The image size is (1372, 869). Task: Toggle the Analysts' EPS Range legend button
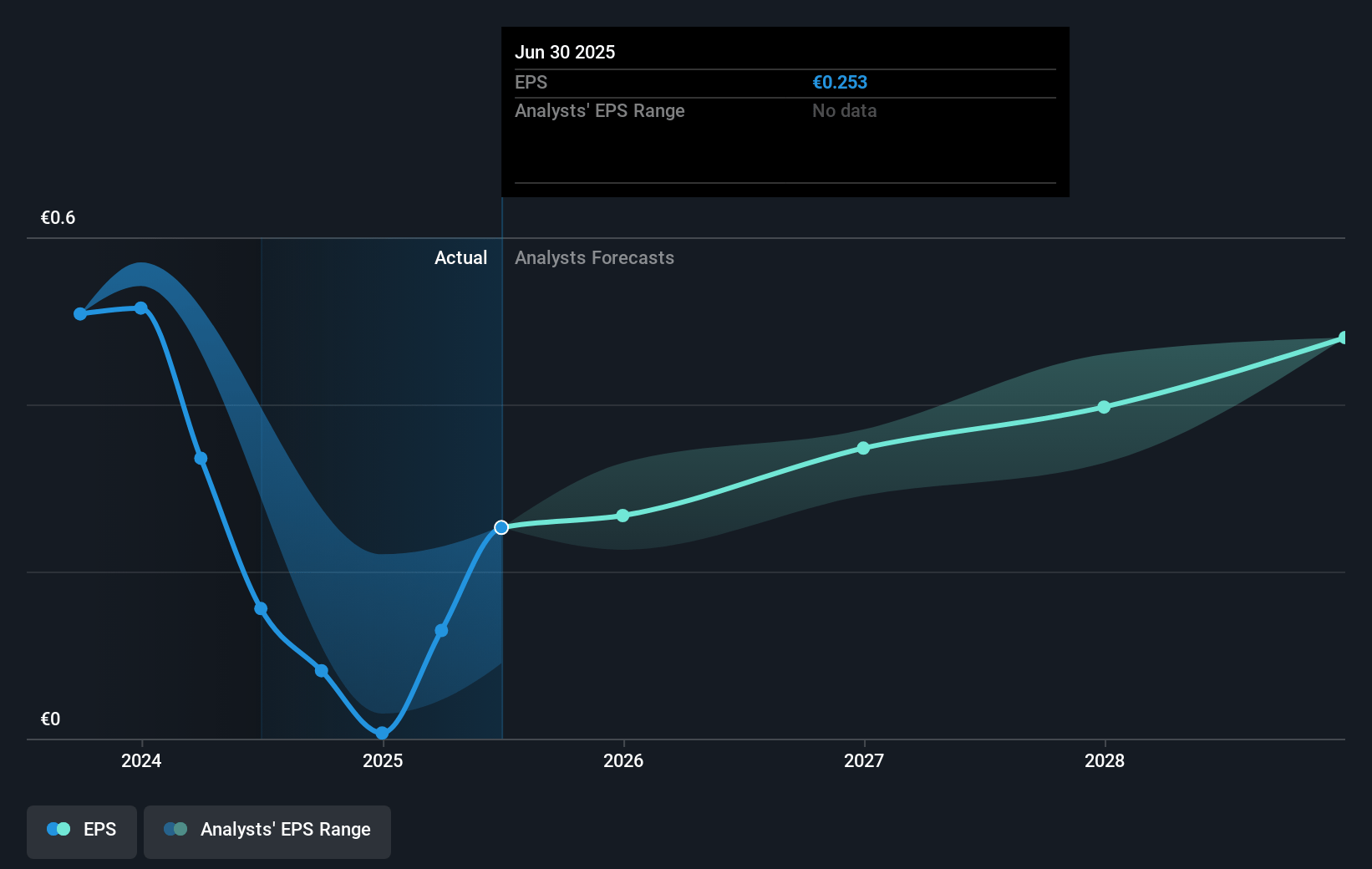(267, 830)
